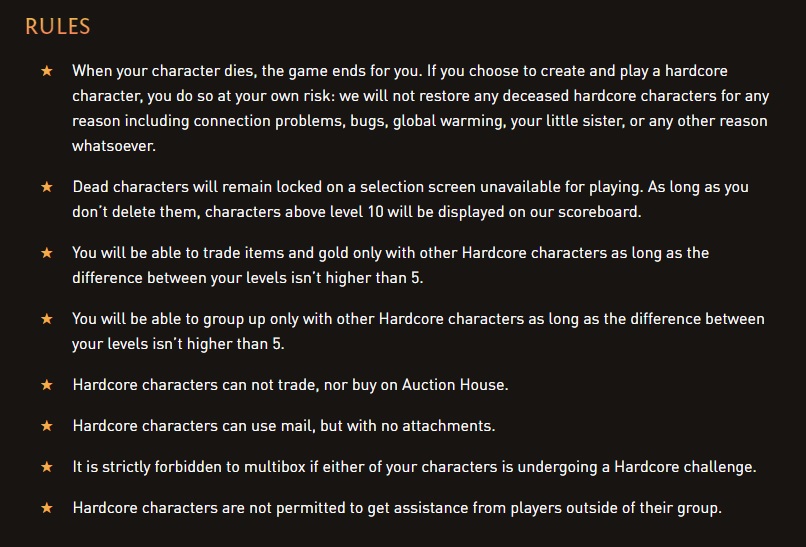Screen dimensions: 806x547
Task: Click the RULES heading
Action: tap(58, 27)
